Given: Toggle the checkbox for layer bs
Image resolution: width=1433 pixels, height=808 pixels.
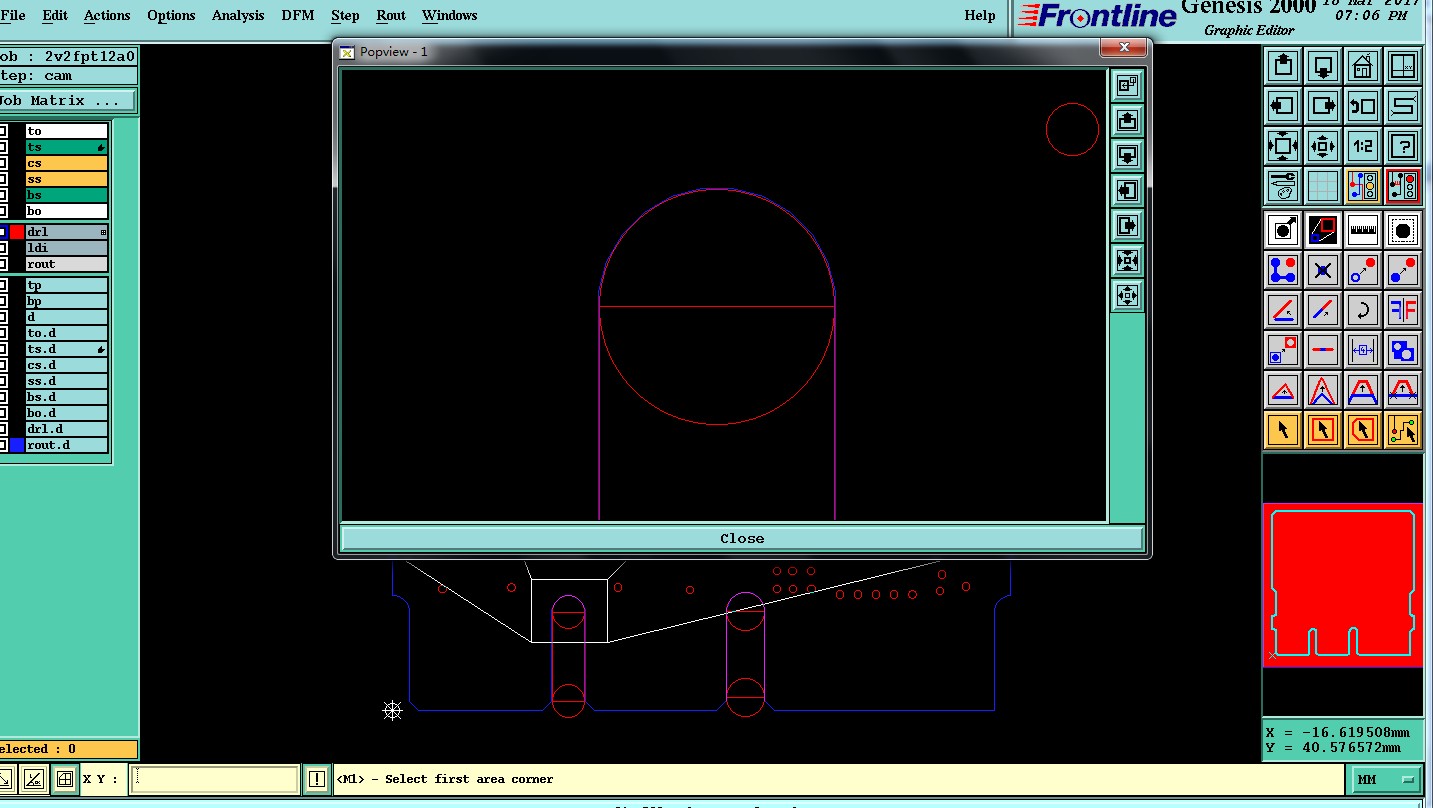Looking at the screenshot, I should (x=3, y=195).
